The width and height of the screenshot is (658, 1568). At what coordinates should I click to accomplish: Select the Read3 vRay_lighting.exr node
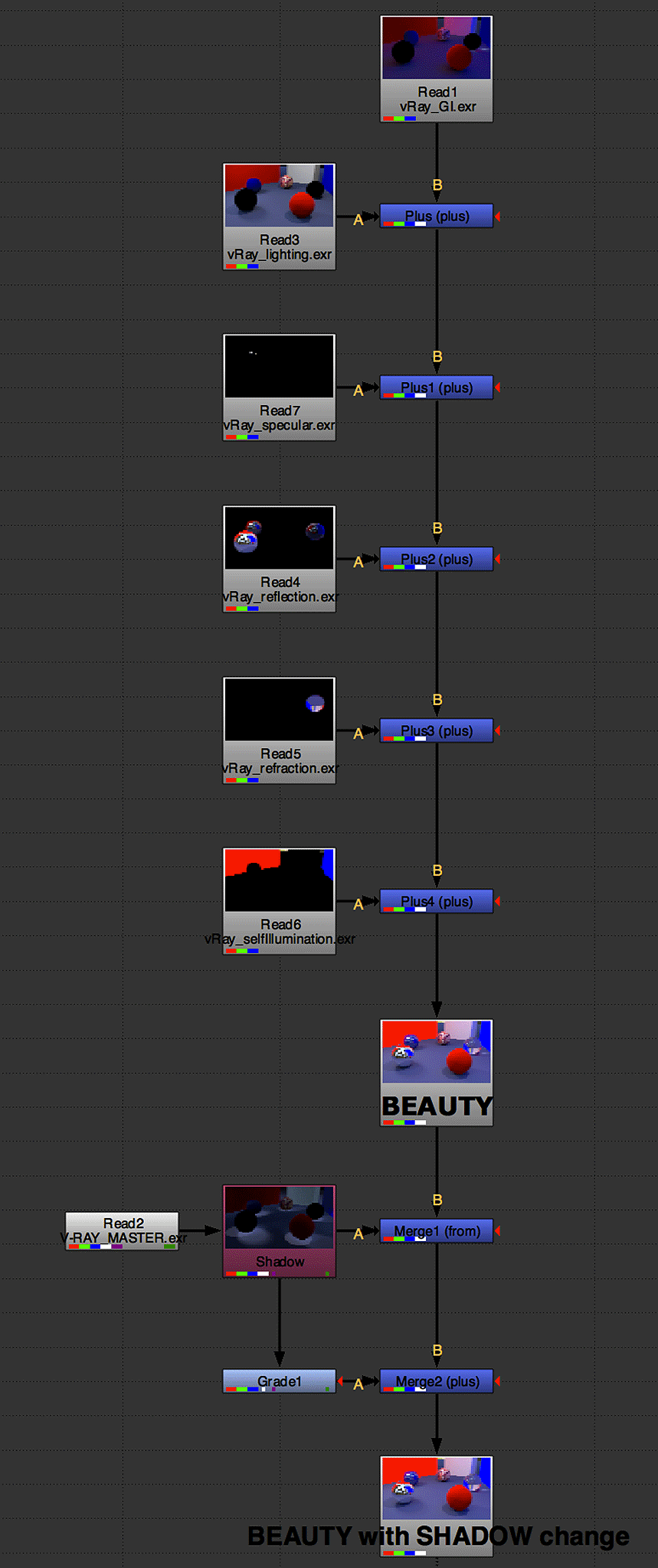279,217
